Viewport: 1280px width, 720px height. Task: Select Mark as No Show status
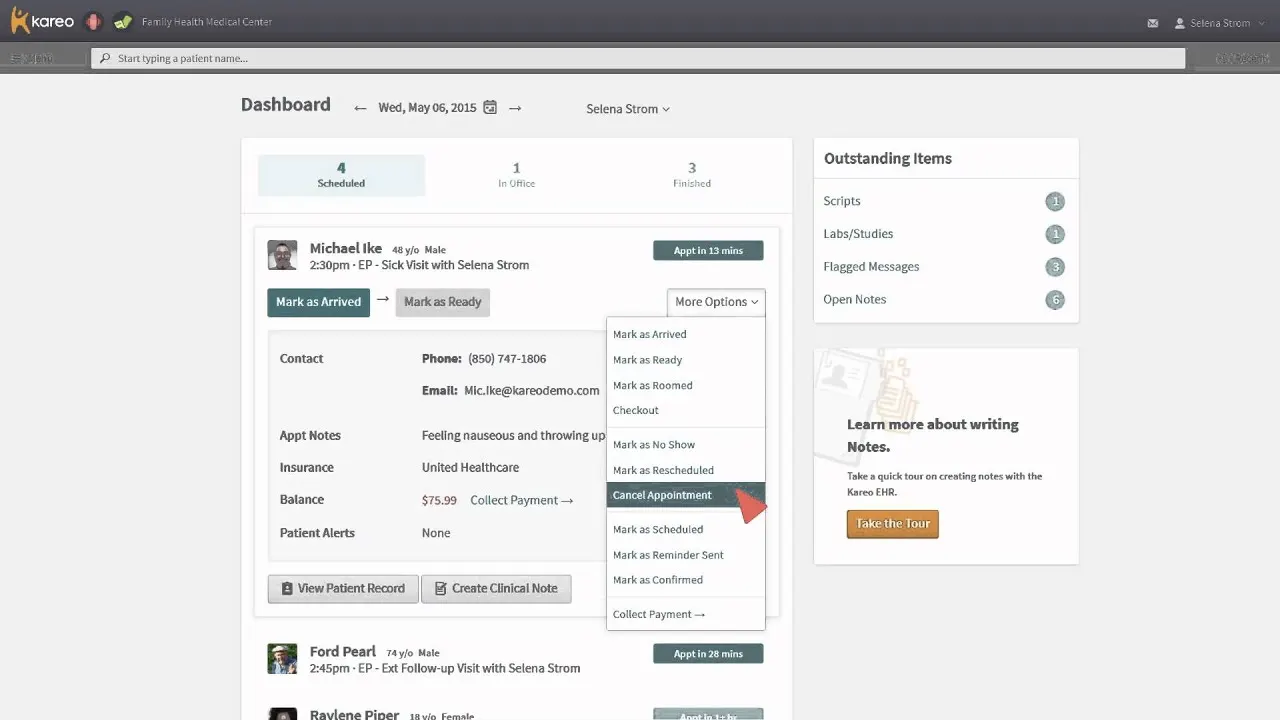click(x=654, y=444)
